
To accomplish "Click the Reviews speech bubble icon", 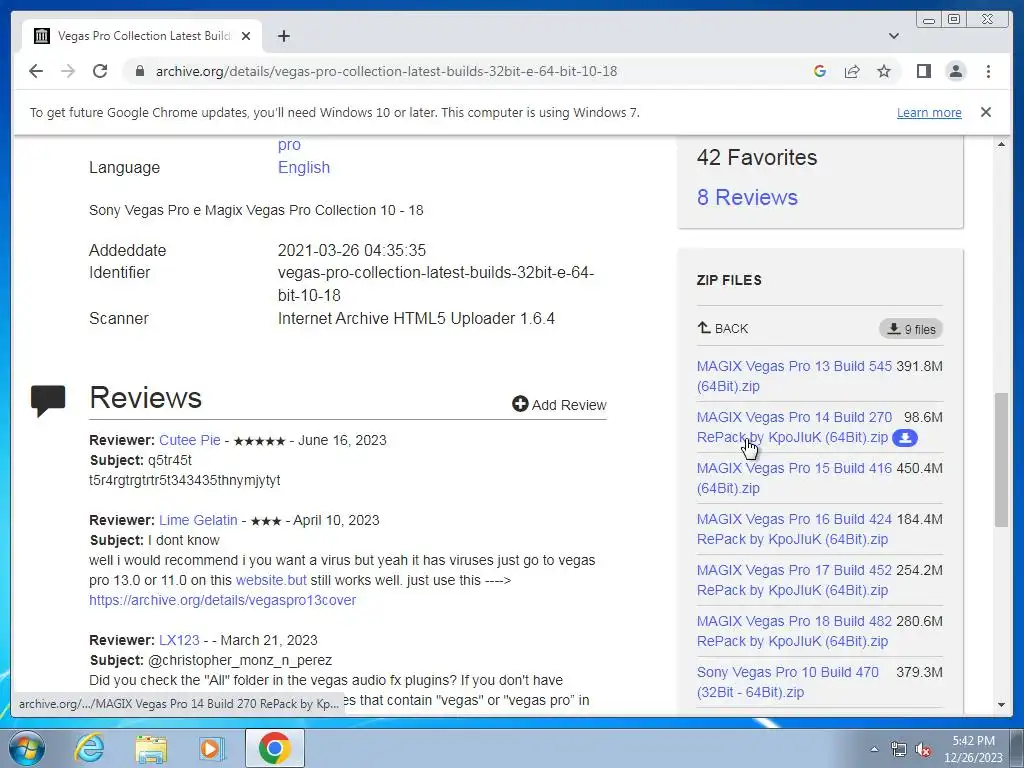I will pyautogui.click(x=48, y=400).
